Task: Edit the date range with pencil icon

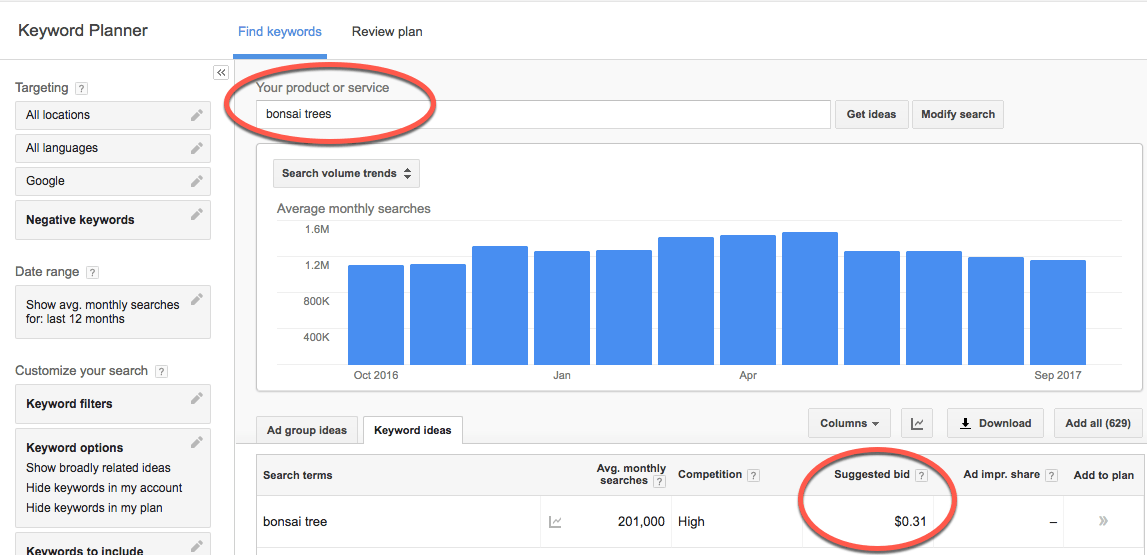Action: click(x=197, y=299)
